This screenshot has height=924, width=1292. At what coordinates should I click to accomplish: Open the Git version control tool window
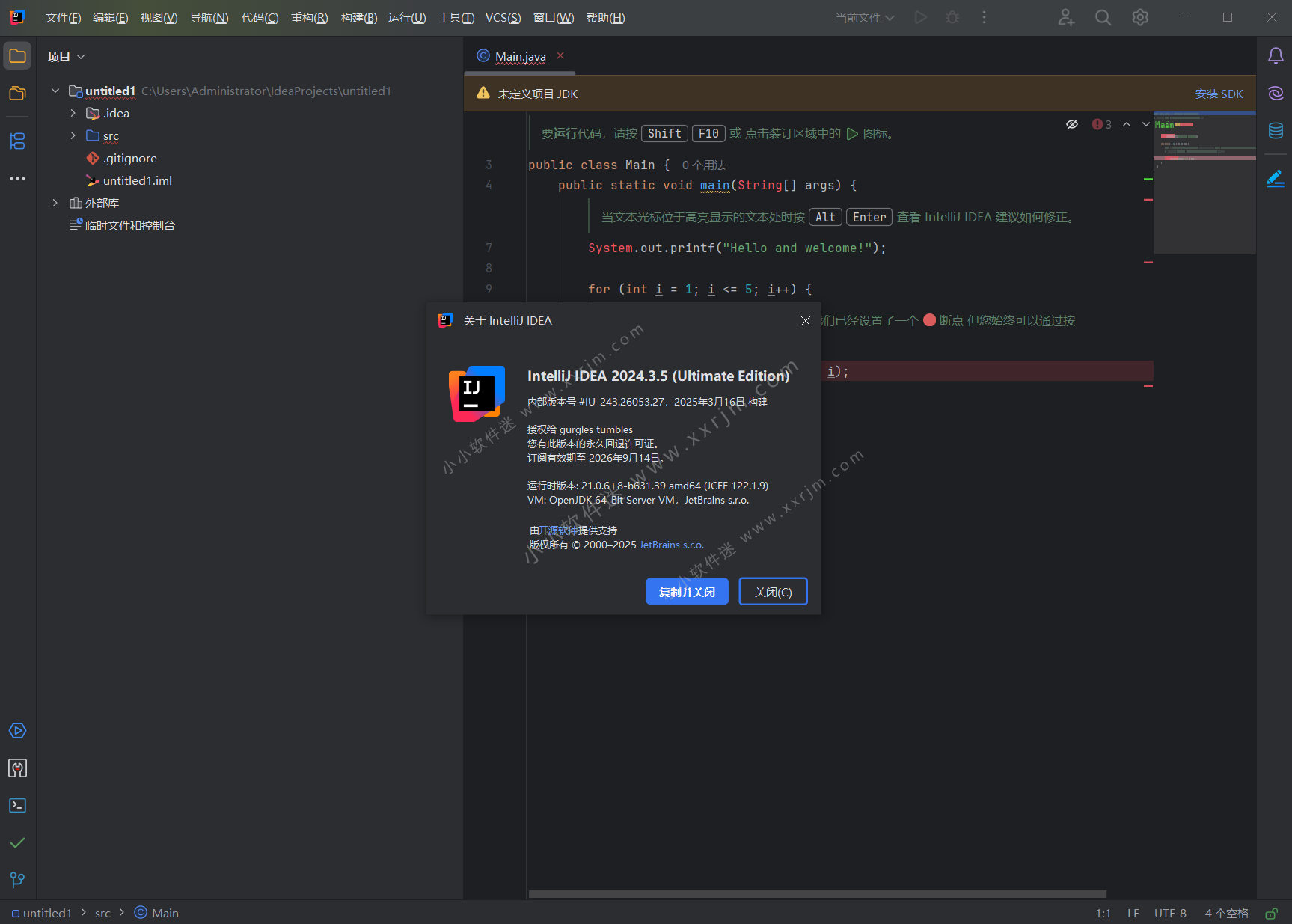pyautogui.click(x=17, y=880)
